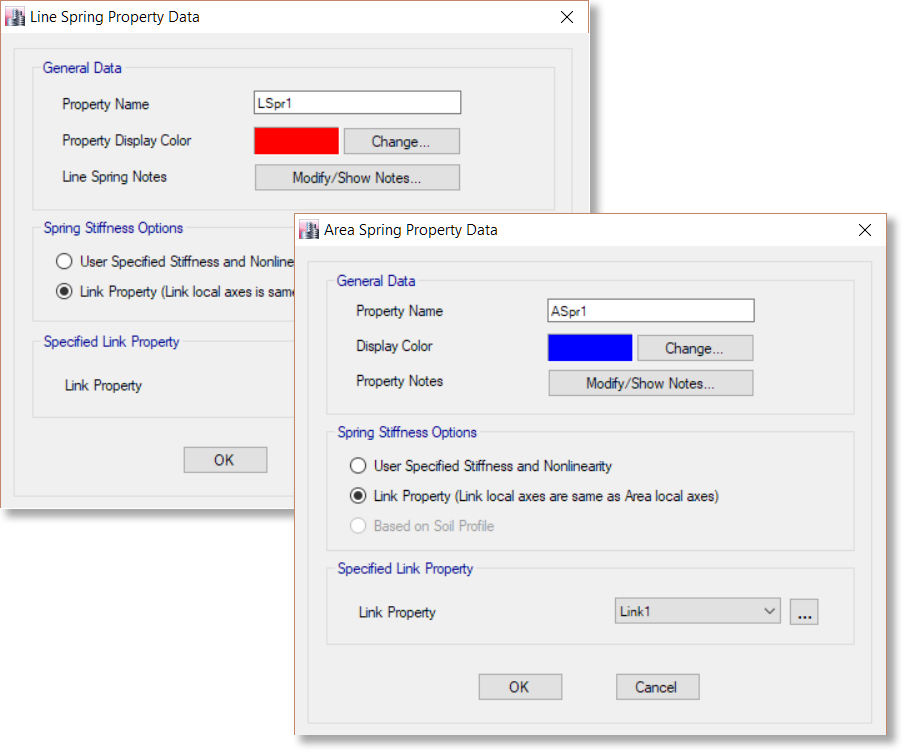This screenshot has height=755, width=913.
Task: Click the 'Property Notes' label in Area dialog
Action: (399, 381)
